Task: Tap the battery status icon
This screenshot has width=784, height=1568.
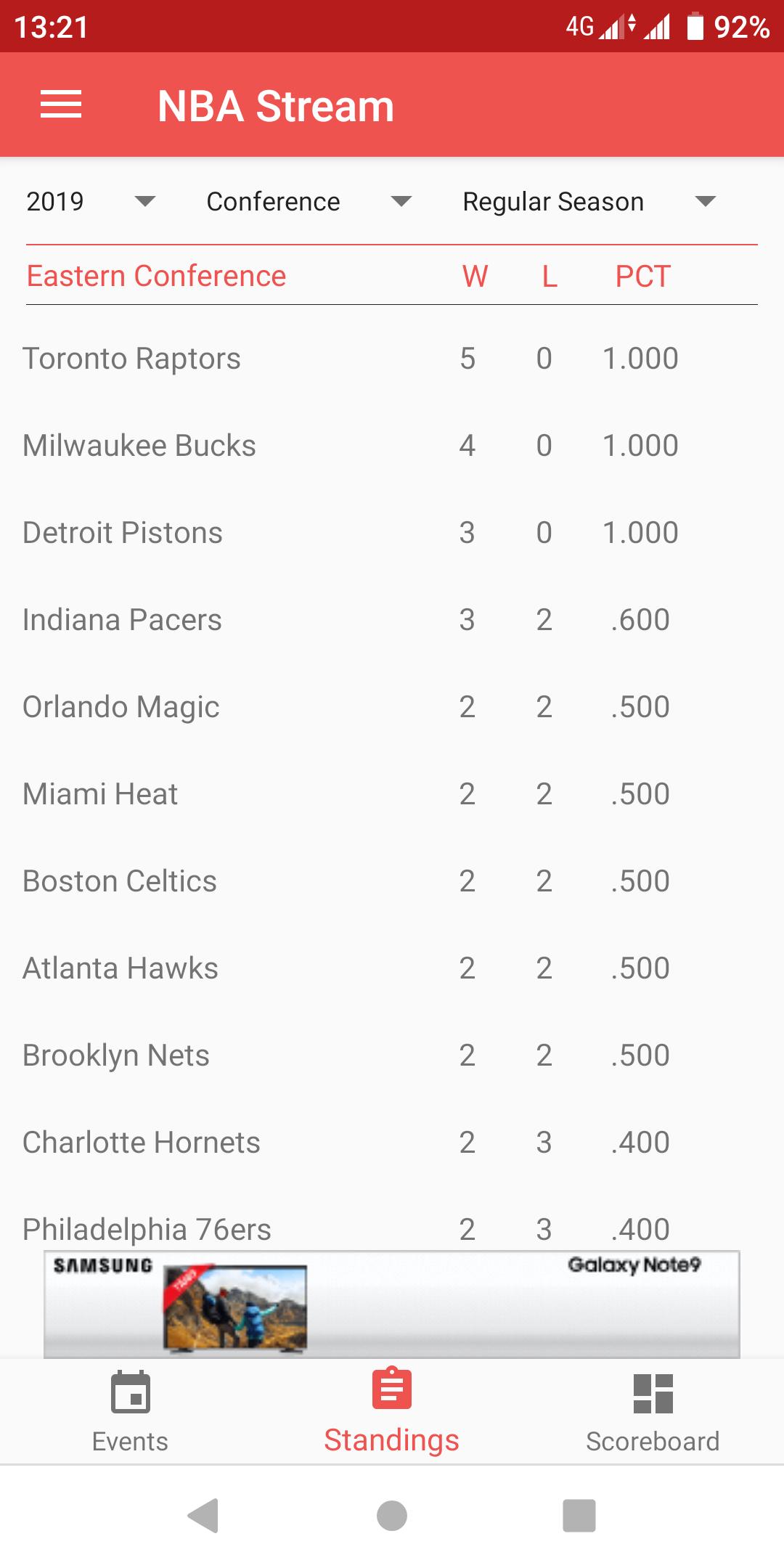Action: (x=695, y=26)
